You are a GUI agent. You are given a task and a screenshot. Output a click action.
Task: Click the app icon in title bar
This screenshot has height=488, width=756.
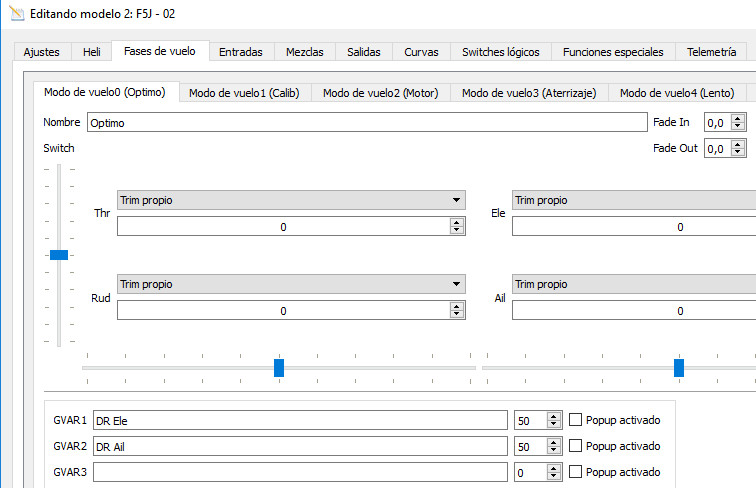tap(16, 13)
